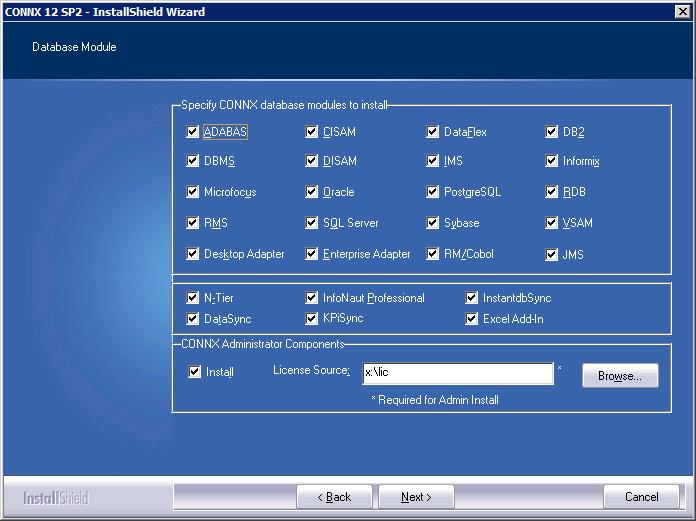Viewport: 696px width, 521px height.
Task: Go to the previous step with Back
Action: (334, 497)
